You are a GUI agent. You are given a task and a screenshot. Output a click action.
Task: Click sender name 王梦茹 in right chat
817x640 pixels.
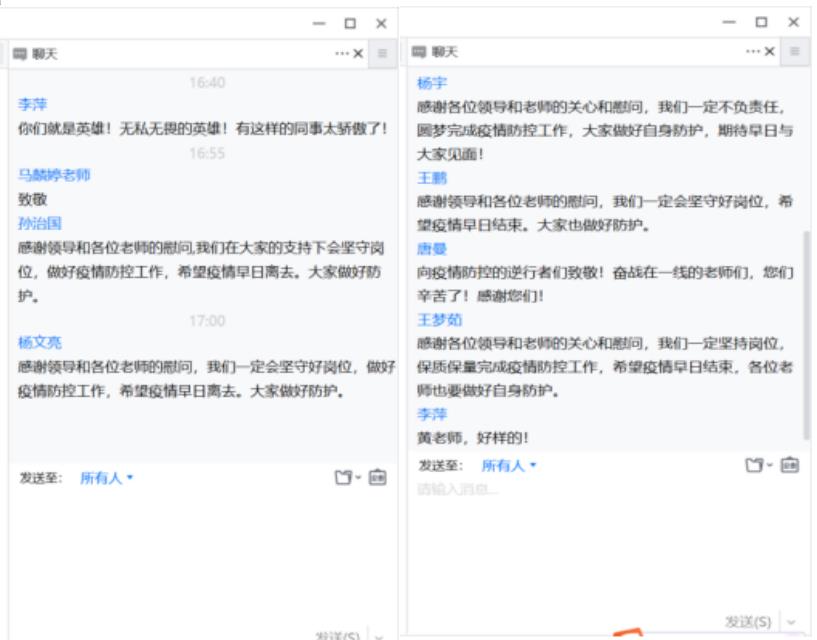439,320
